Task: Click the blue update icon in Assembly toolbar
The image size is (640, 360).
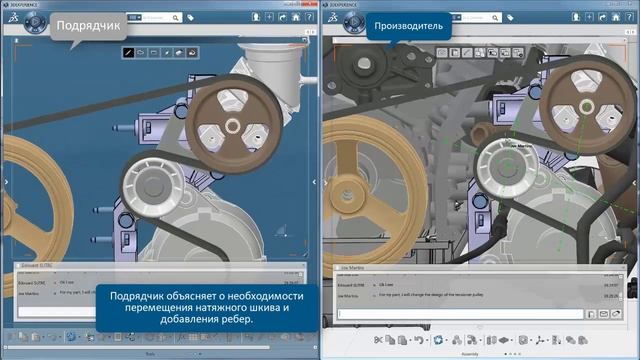Action: (x=438, y=340)
